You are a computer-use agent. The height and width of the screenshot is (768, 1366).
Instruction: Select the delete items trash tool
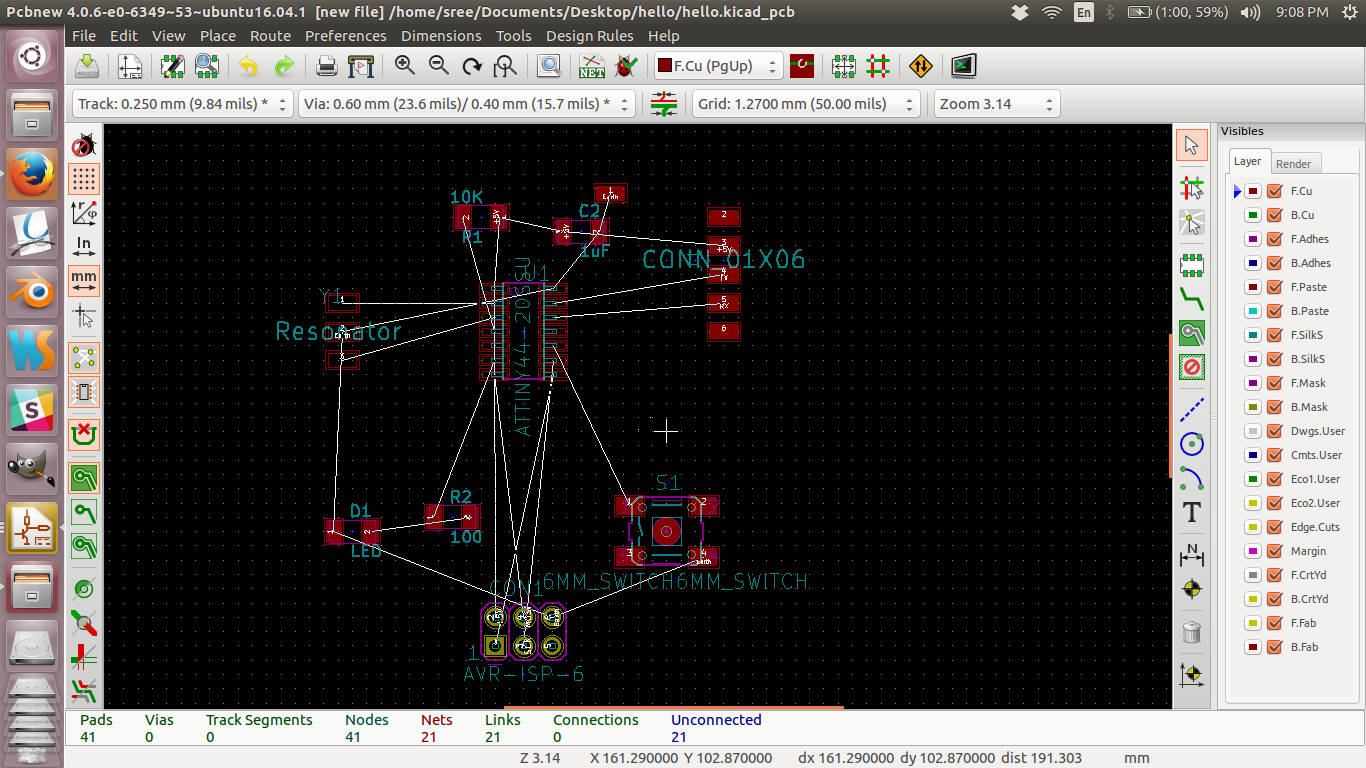coord(1191,632)
